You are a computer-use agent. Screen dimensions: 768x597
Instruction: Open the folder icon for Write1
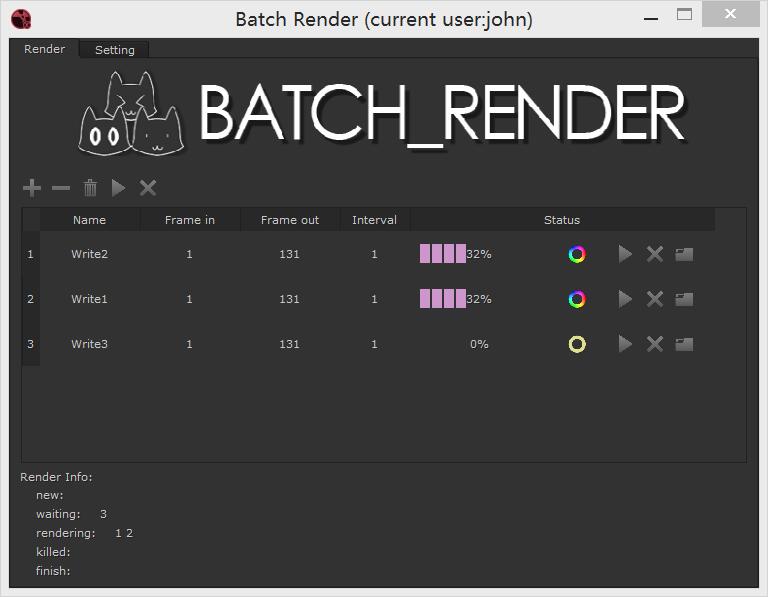[x=684, y=299]
